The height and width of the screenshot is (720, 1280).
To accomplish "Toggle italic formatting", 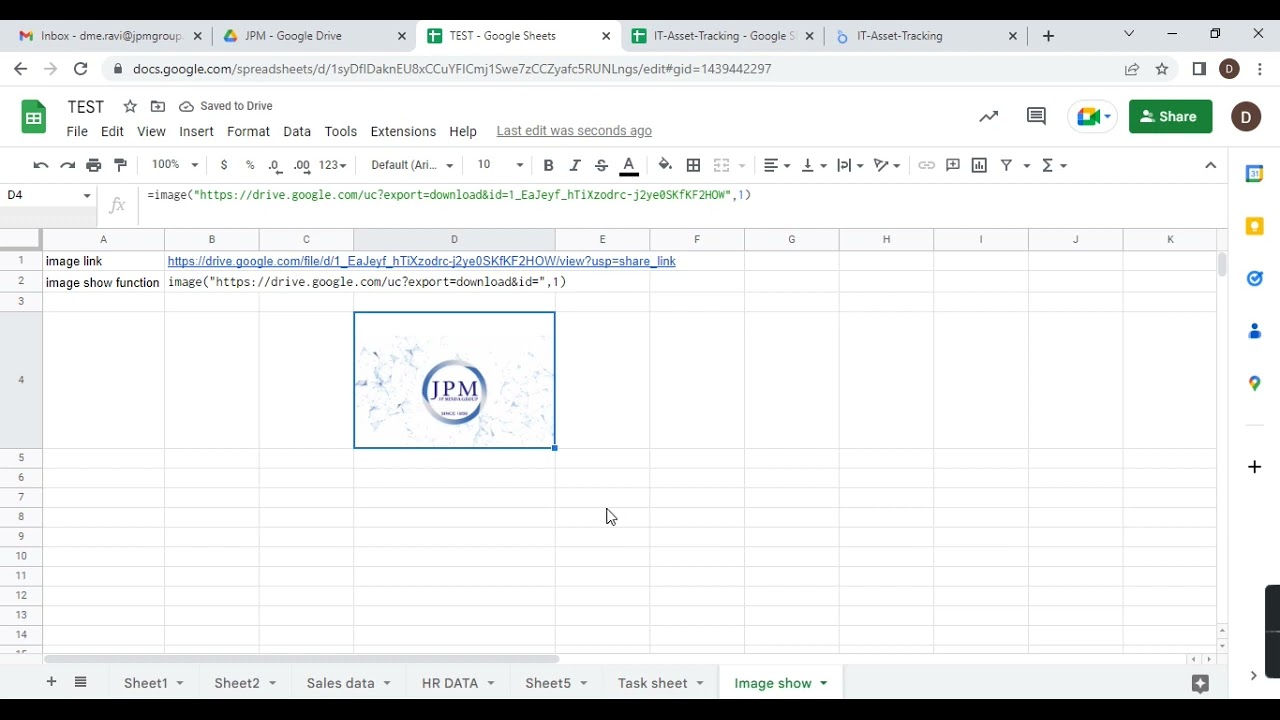I will [575, 165].
